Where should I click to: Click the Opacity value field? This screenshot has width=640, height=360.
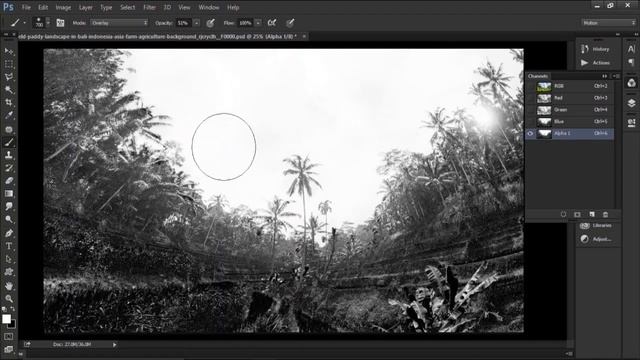click(x=183, y=23)
